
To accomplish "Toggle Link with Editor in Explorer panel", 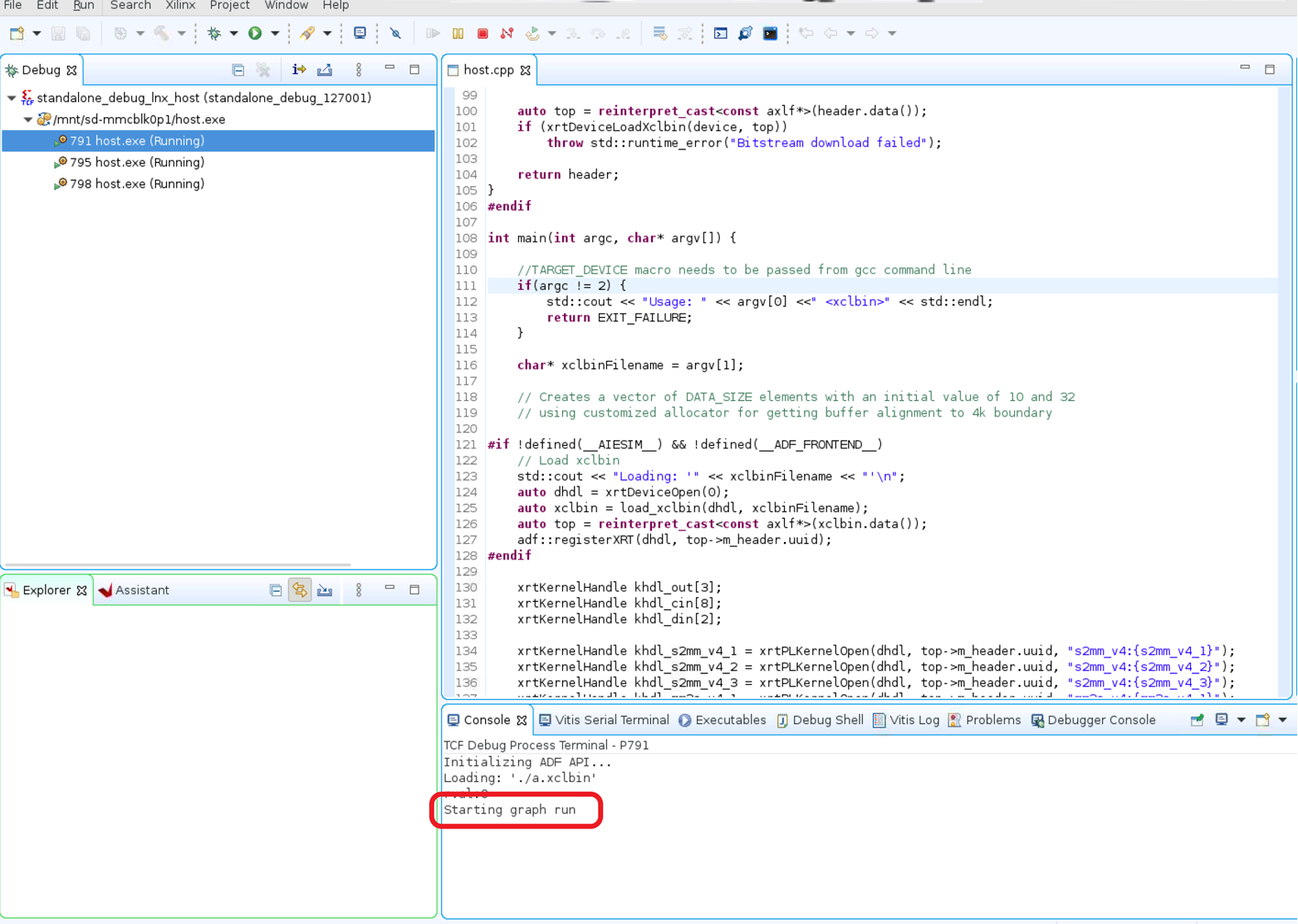I will pos(300,590).
